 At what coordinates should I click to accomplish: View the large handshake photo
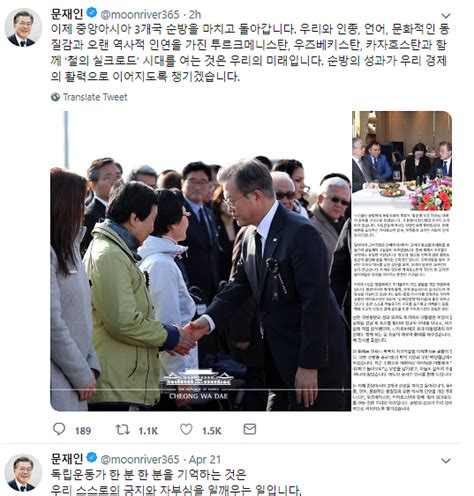pyautogui.click(x=200, y=261)
